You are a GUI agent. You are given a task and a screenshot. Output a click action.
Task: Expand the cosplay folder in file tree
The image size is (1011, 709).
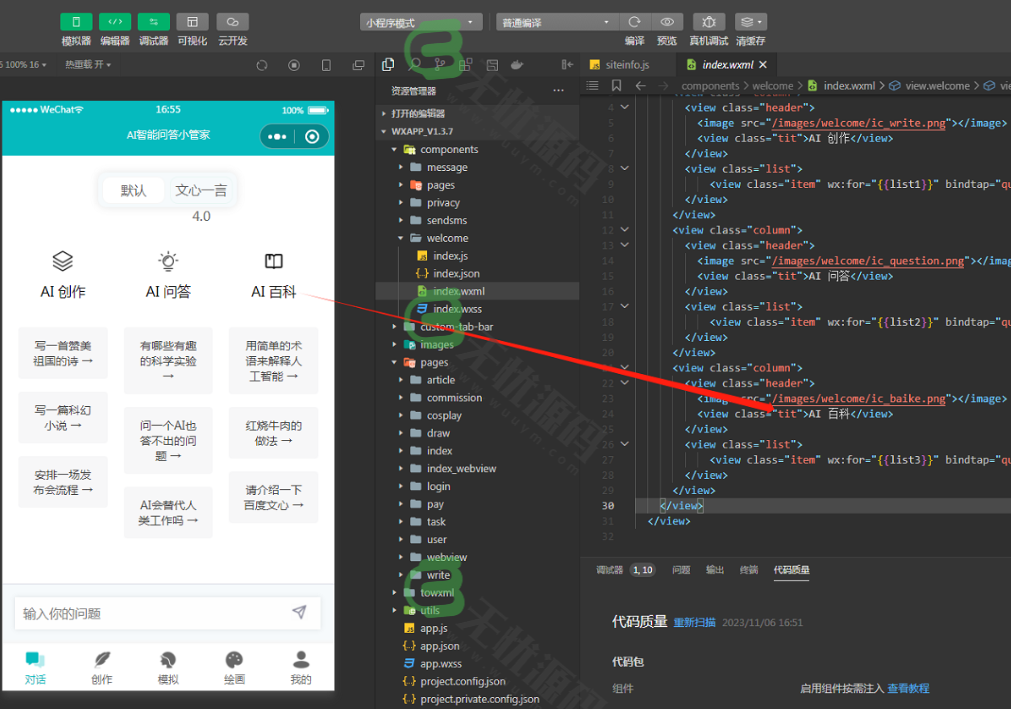(x=444, y=415)
